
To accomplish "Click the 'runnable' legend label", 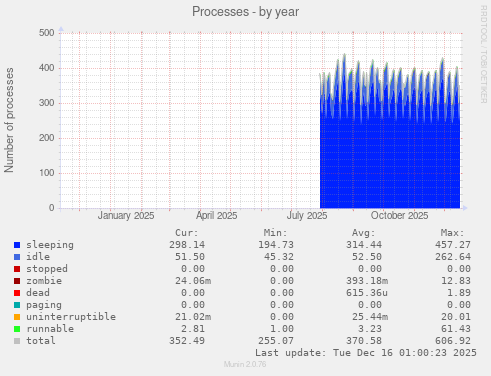I will [x=50, y=329].
